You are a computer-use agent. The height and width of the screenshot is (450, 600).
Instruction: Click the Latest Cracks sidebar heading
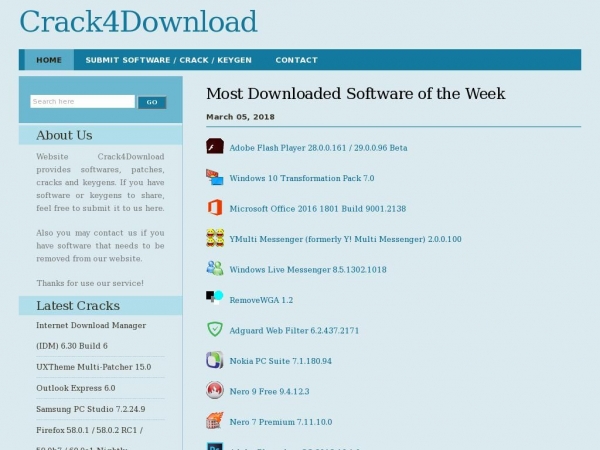coord(78,306)
